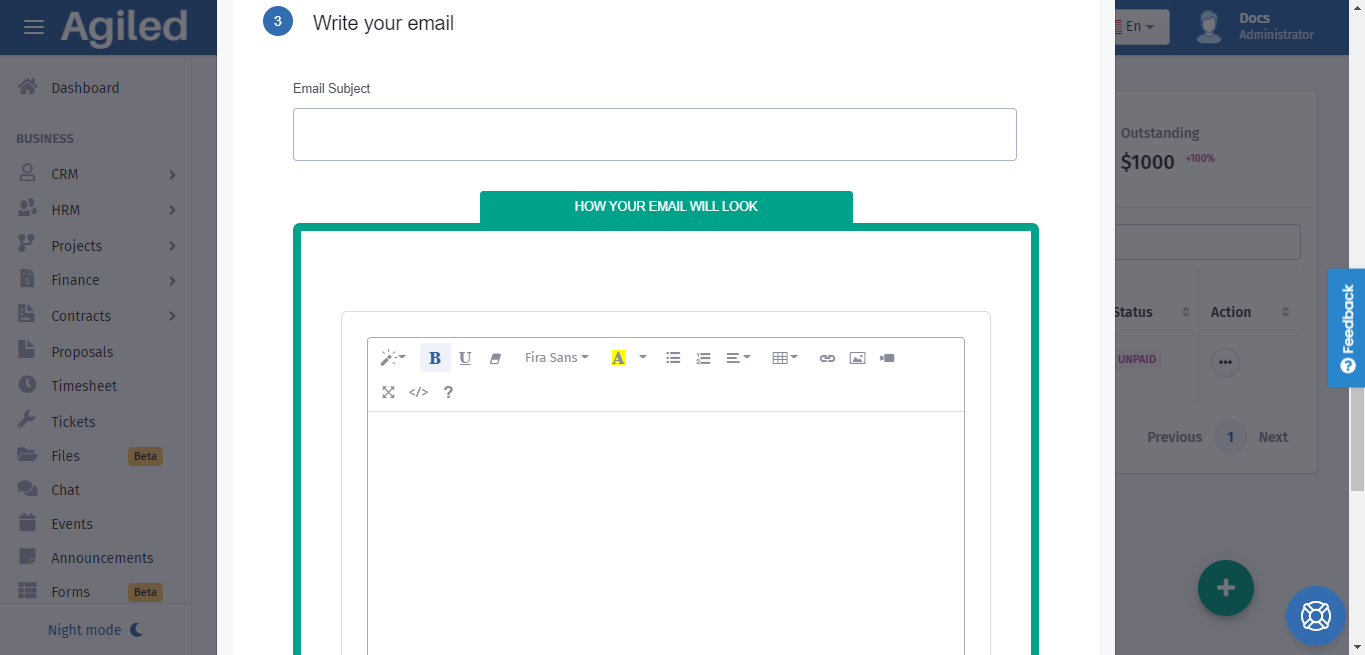
Task: Open the Fira Sans font dropdown
Action: click(x=556, y=358)
